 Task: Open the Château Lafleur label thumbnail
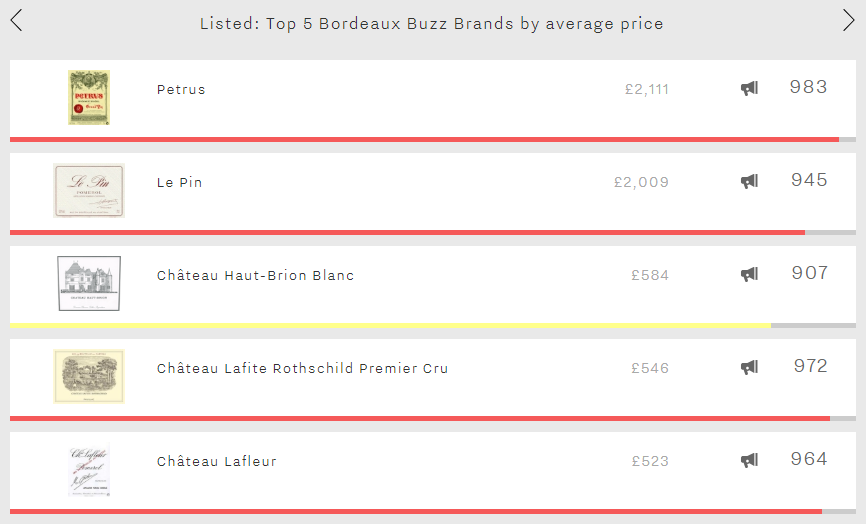[89, 469]
